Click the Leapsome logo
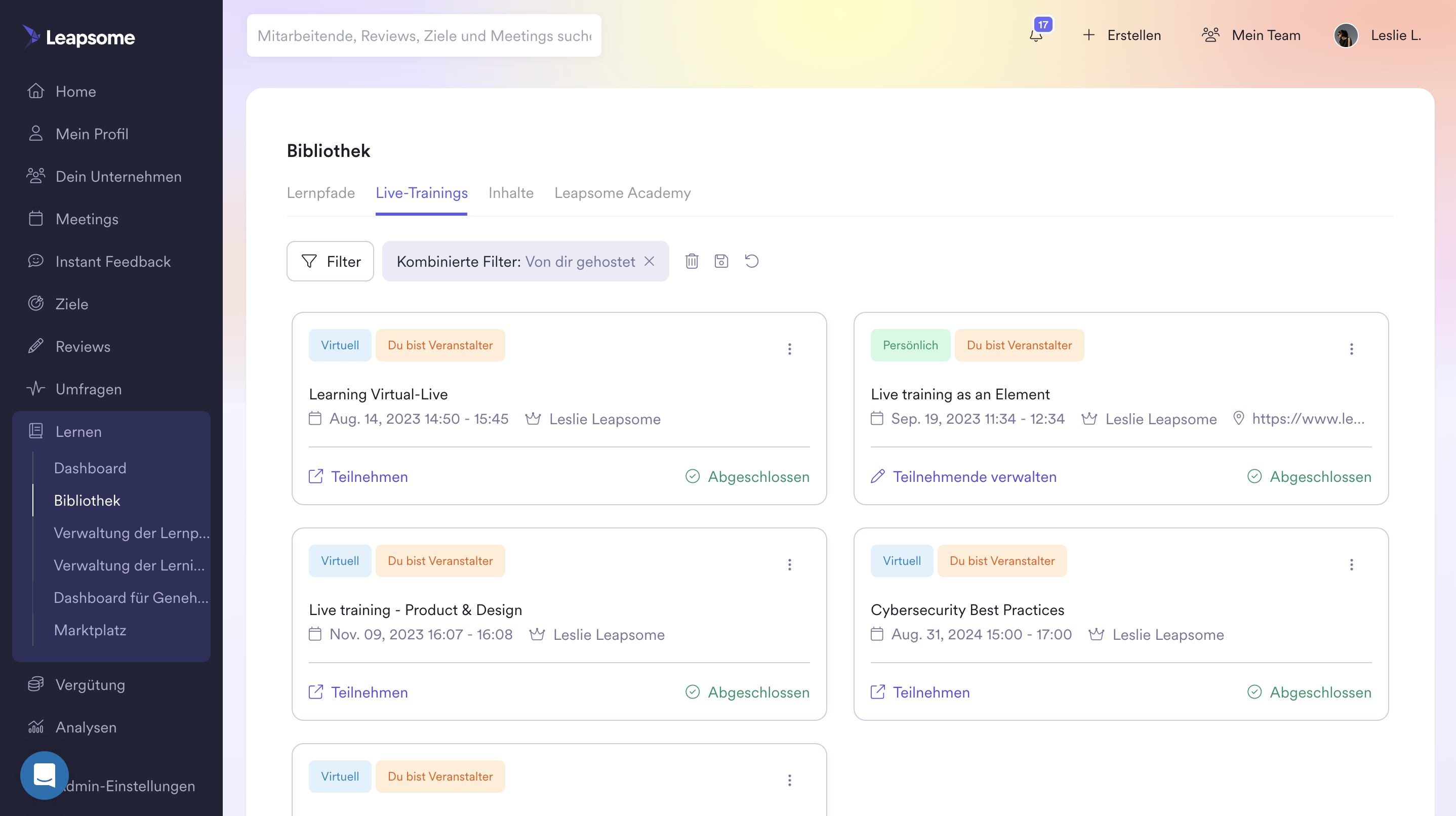 point(78,37)
